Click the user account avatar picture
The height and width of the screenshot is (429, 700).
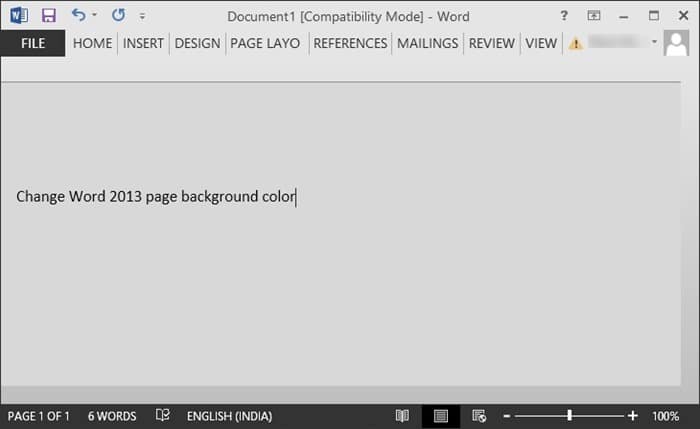[677, 43]
